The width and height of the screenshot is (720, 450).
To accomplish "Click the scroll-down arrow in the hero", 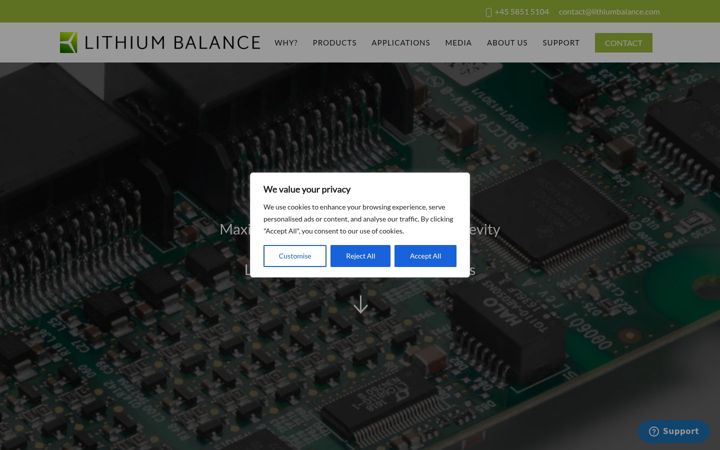I will click(360, 304).
